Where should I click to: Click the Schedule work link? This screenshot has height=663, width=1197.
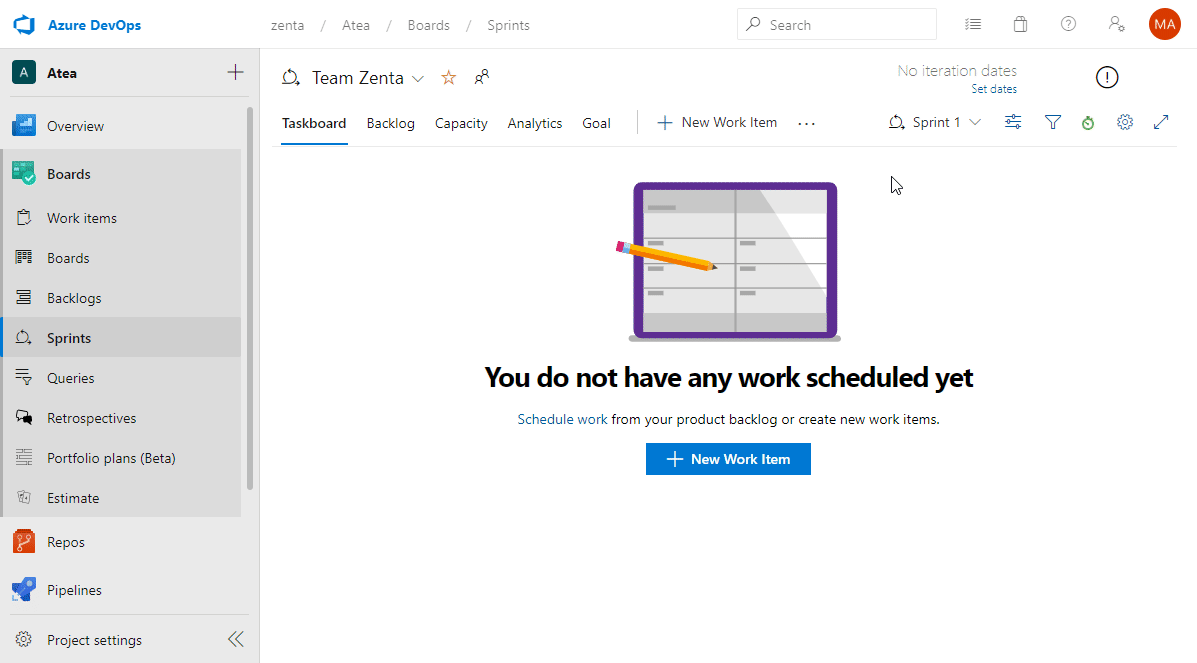pos(562,419)
